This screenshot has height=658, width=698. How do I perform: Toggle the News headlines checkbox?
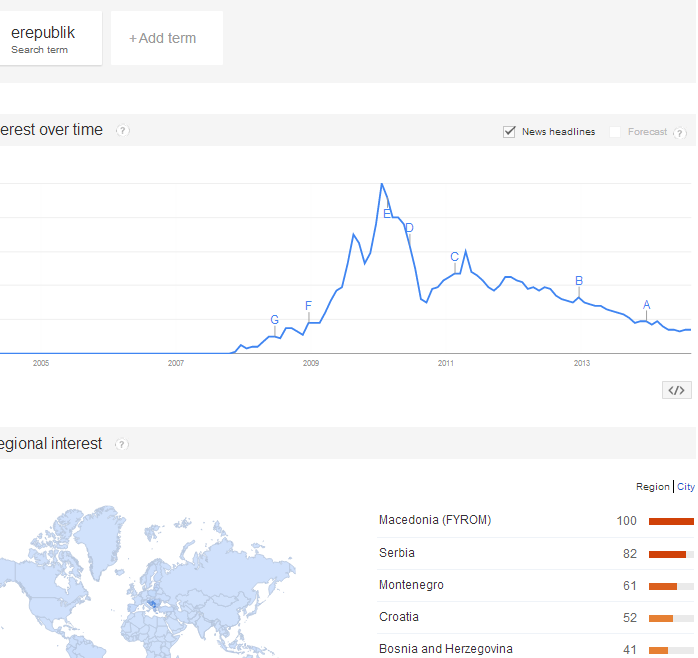(x=509, y=131)
